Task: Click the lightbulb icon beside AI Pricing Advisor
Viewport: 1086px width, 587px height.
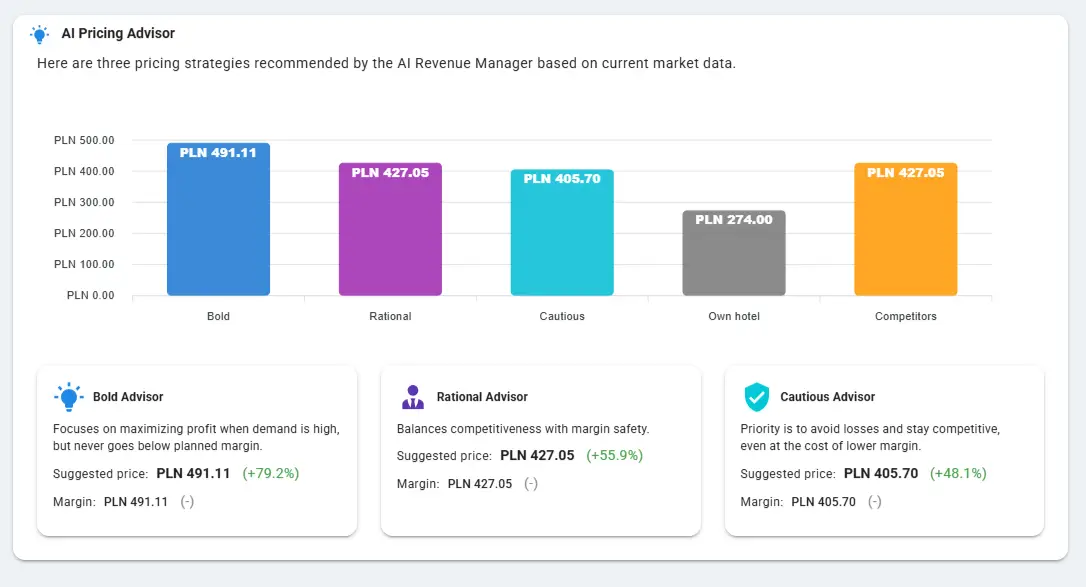Action: tap(39, 34)
